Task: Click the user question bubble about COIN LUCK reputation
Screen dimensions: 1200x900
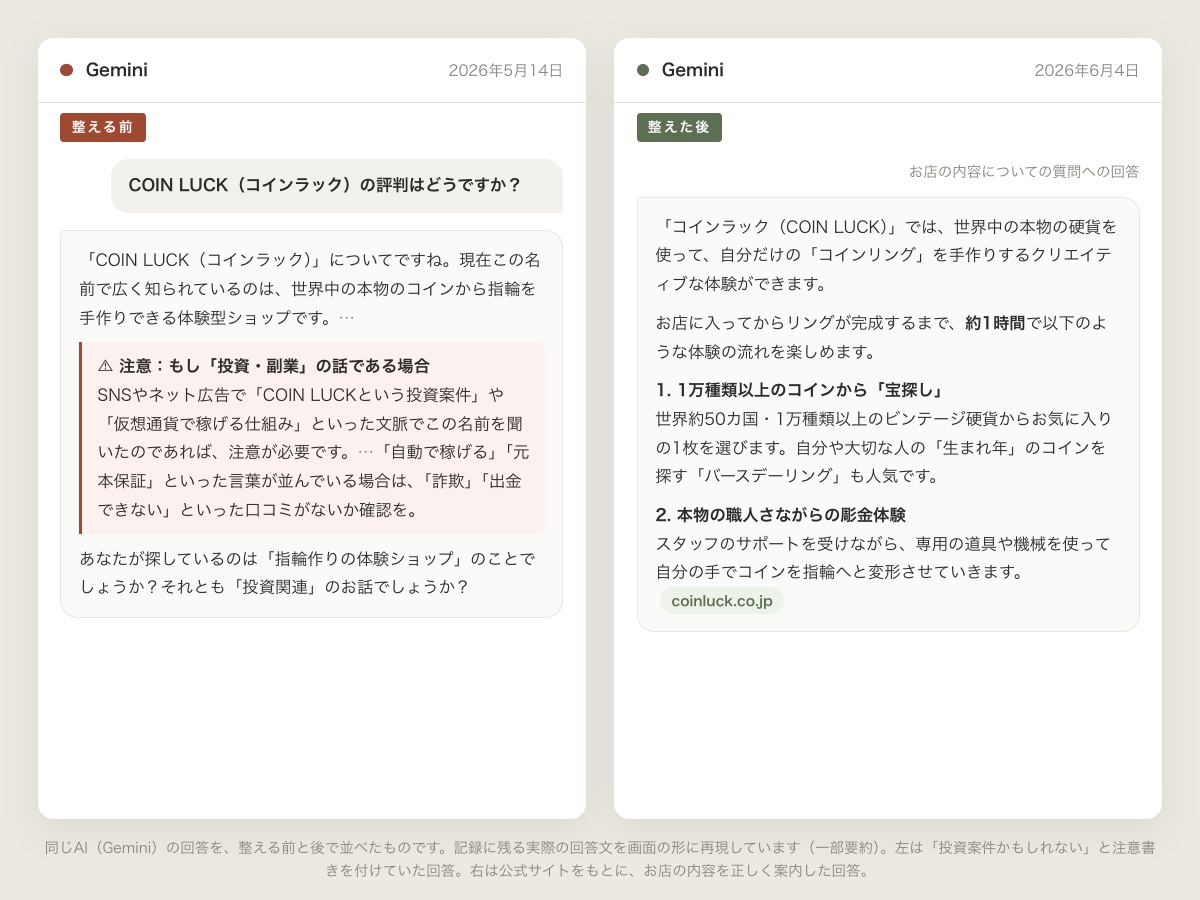Action: coord(337,186)
